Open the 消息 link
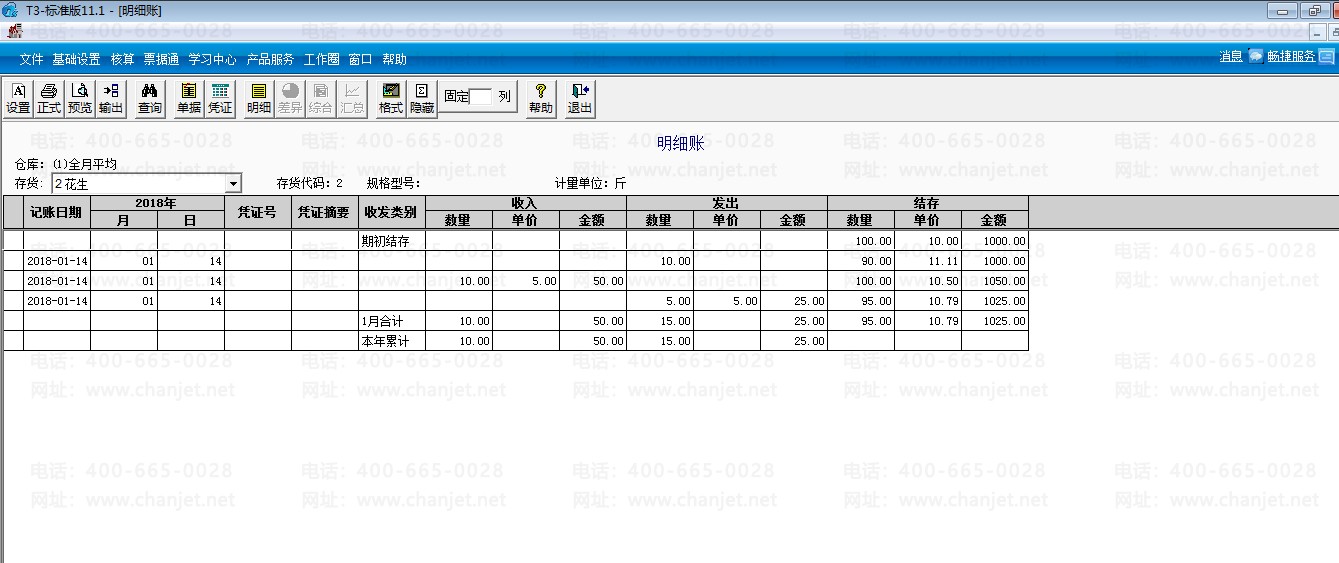 click(x=1231, y=57)
